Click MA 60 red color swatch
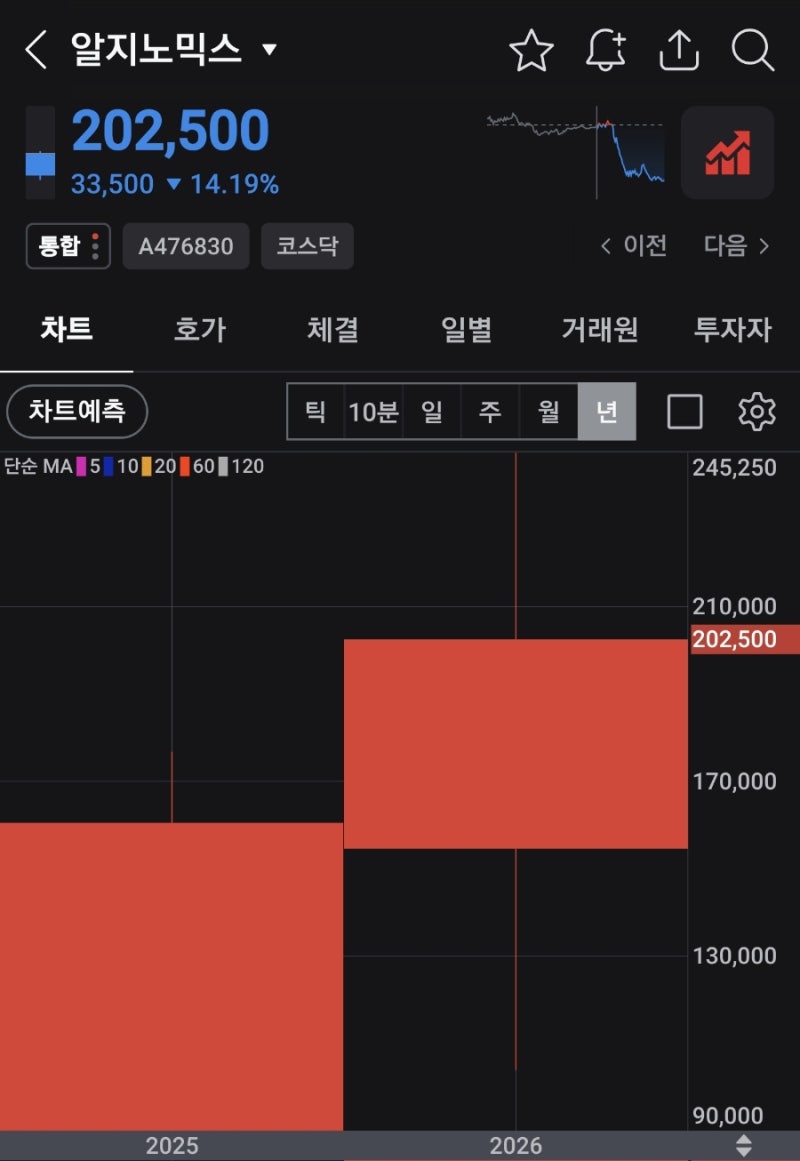 (185, 466)
